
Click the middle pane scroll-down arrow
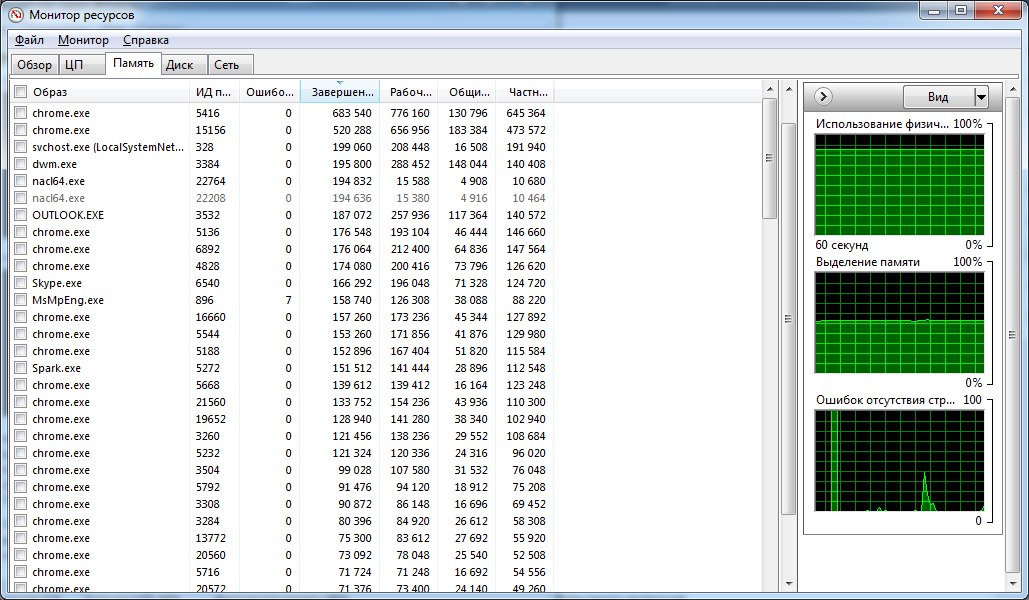(x=789, y=584)
